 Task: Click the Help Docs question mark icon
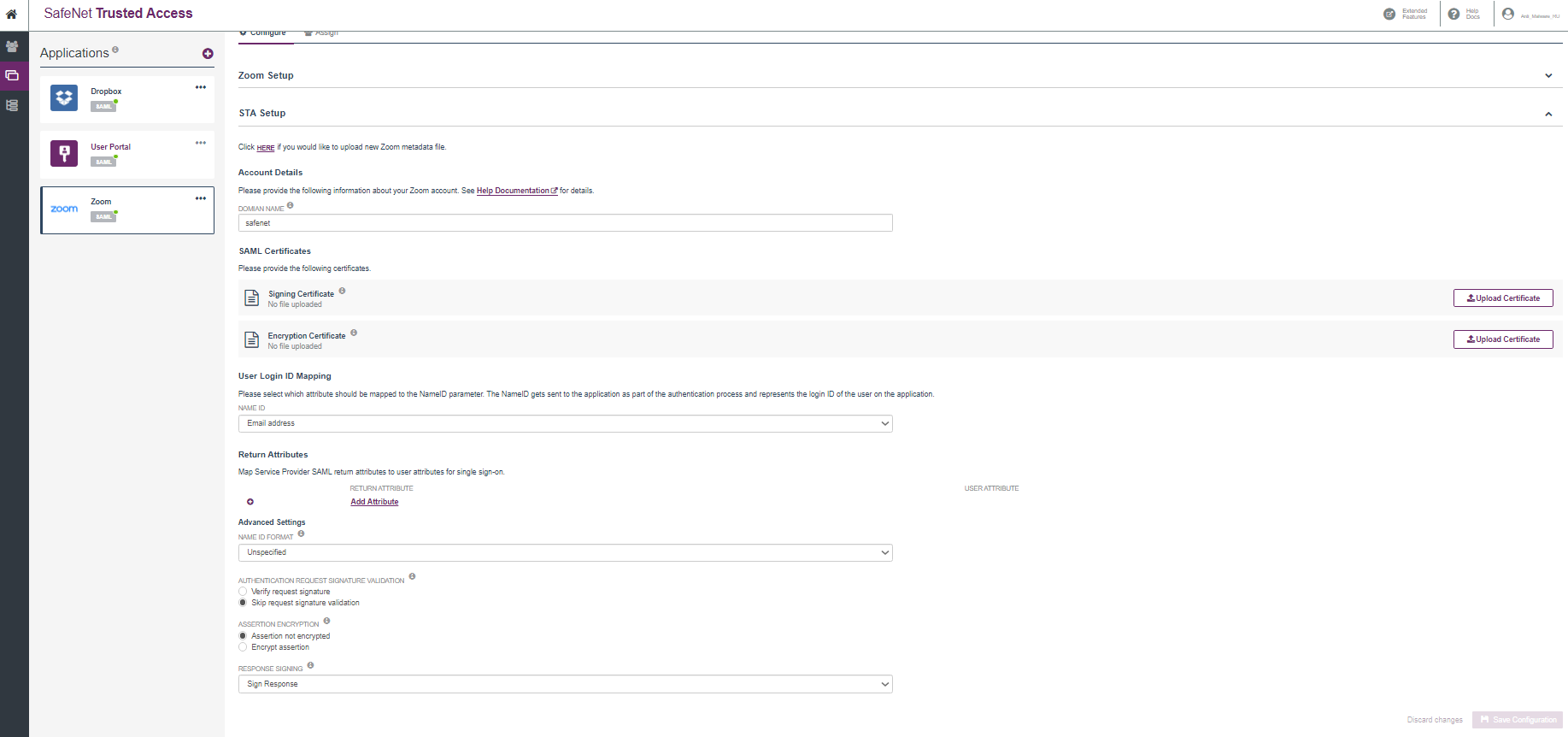point(1453,14)
